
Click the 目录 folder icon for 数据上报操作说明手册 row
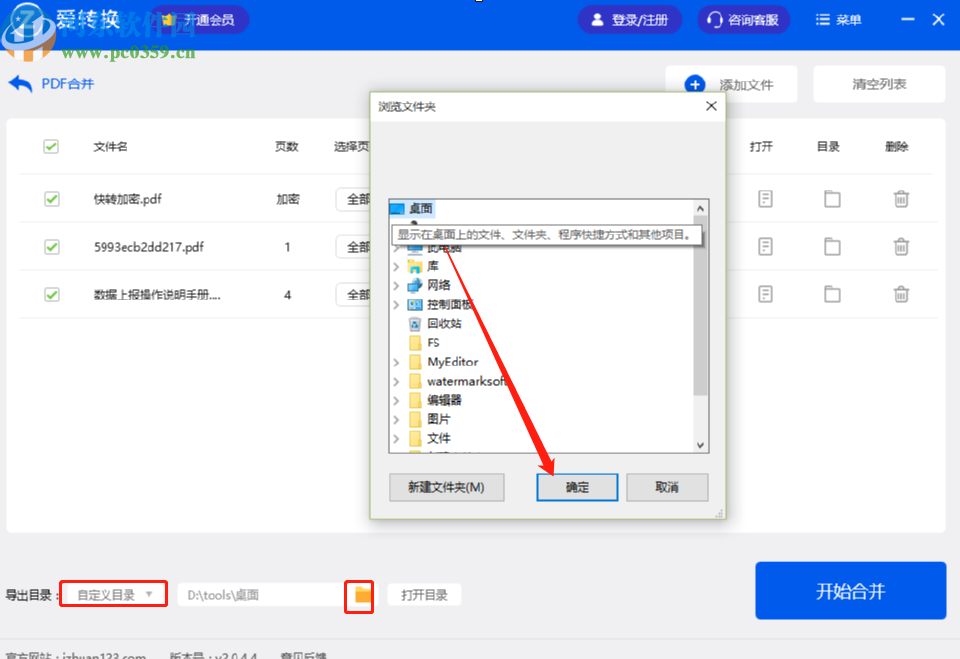[x=832, y=294]
